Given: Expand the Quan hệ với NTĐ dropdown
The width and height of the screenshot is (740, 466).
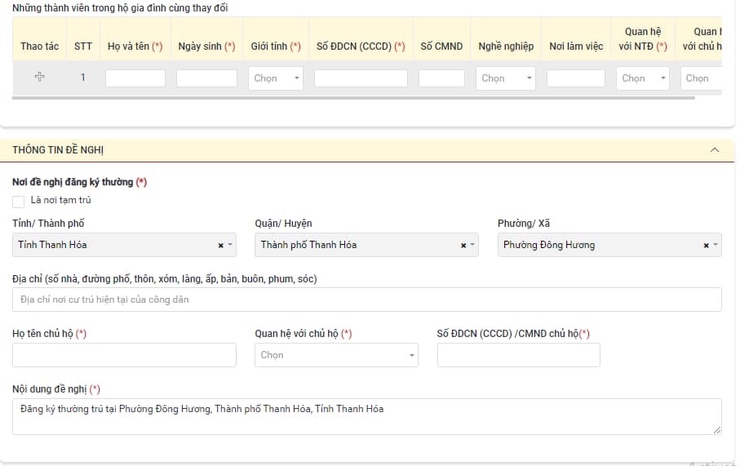Looking at the screenshot, I should [x=642, y=78].
